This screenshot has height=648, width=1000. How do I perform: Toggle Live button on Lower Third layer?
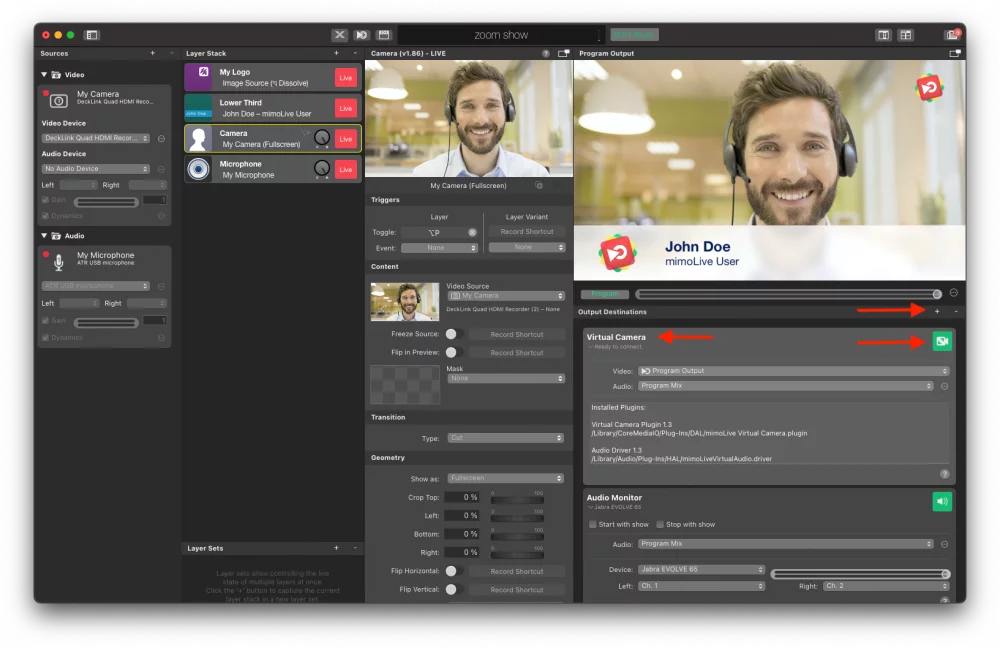tap(346, 108)
